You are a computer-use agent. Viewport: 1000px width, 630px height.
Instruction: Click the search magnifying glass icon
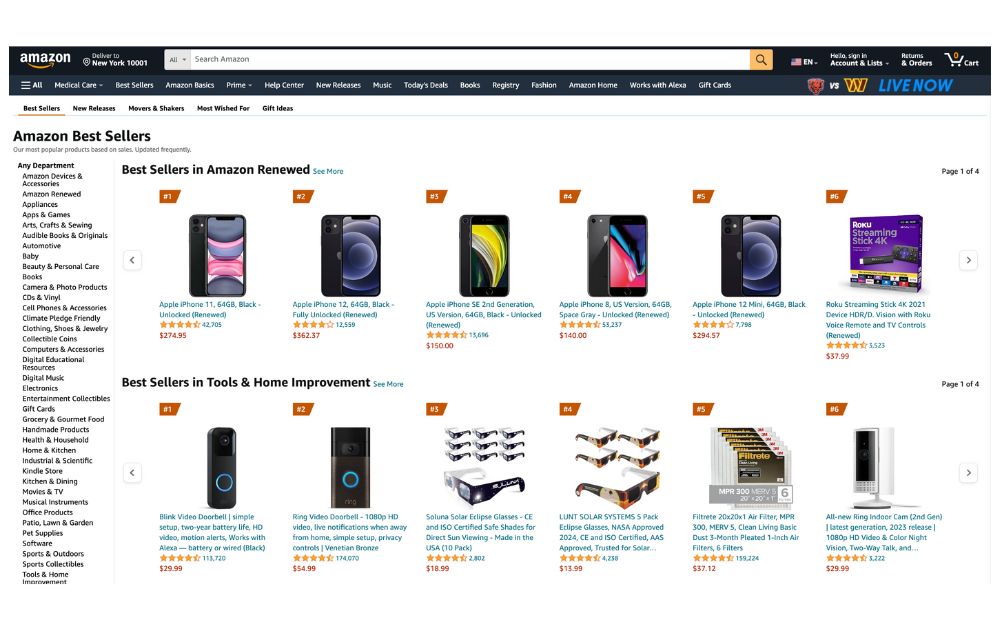[x=761, y=59]
